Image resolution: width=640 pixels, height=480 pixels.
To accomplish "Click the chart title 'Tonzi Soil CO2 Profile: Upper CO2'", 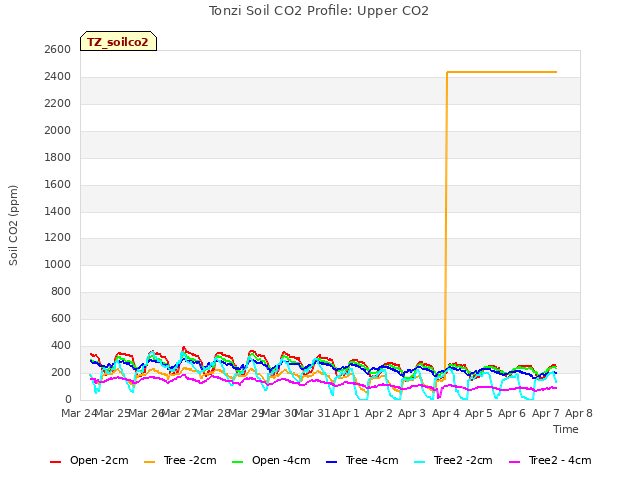I will pyautogui.click(x=319, y=11).
